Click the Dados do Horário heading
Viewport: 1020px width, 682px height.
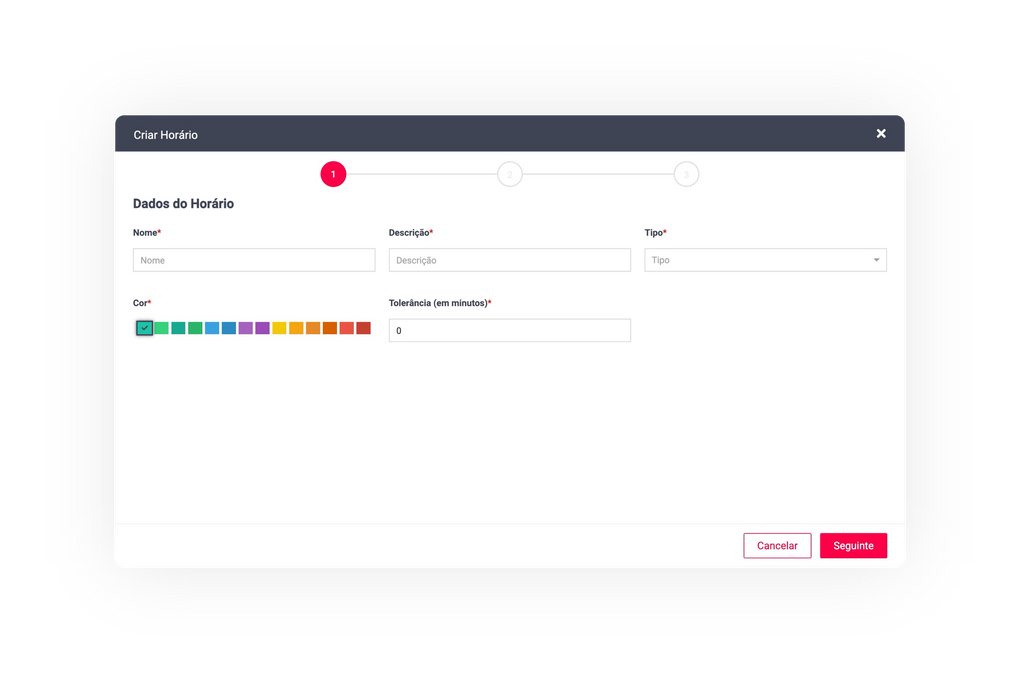pos(184,204)
